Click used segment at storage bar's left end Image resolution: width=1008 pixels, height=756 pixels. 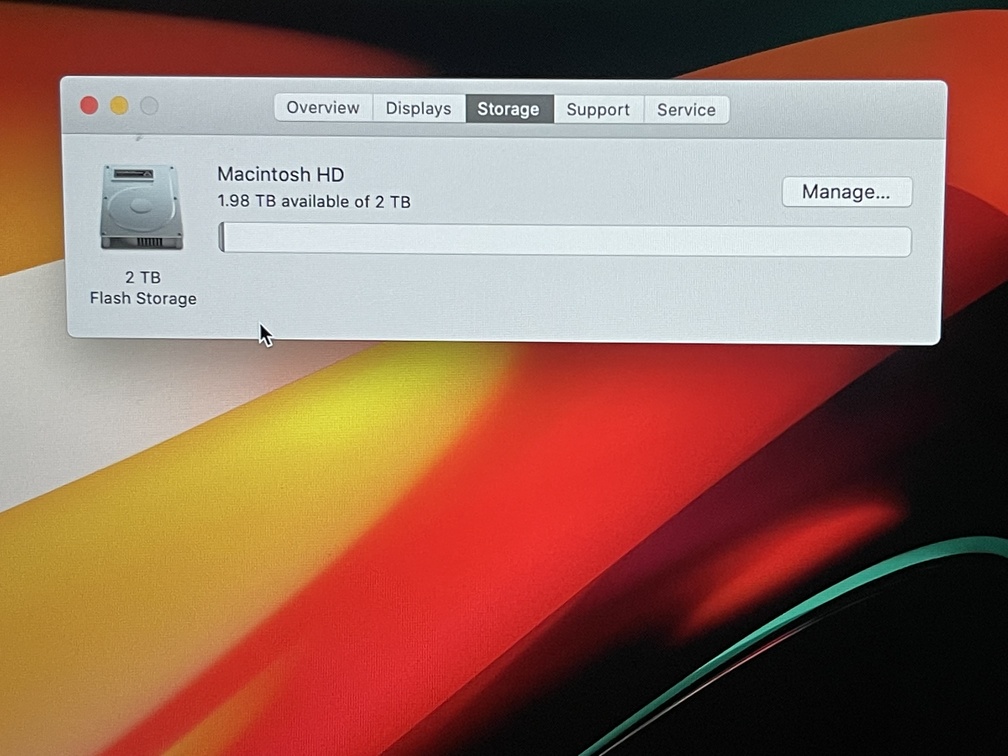(x=222, y=238)
